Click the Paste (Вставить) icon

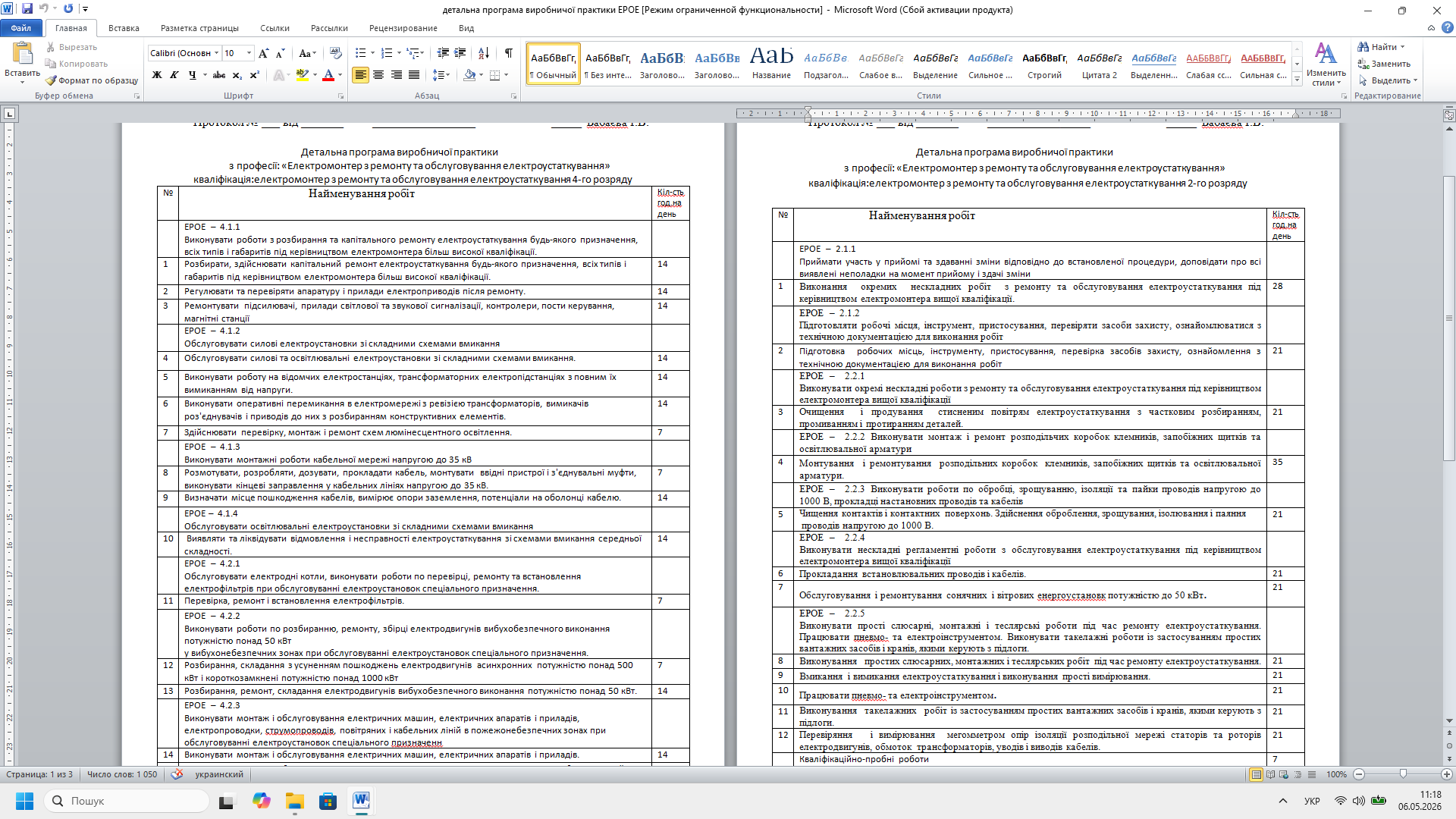(22, 53)
